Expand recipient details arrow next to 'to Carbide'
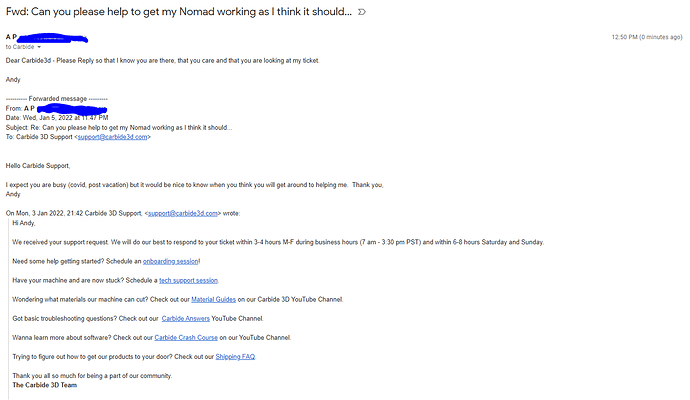Screen dimensions: 690x400 pyautogui.click(x=39, y=47)
